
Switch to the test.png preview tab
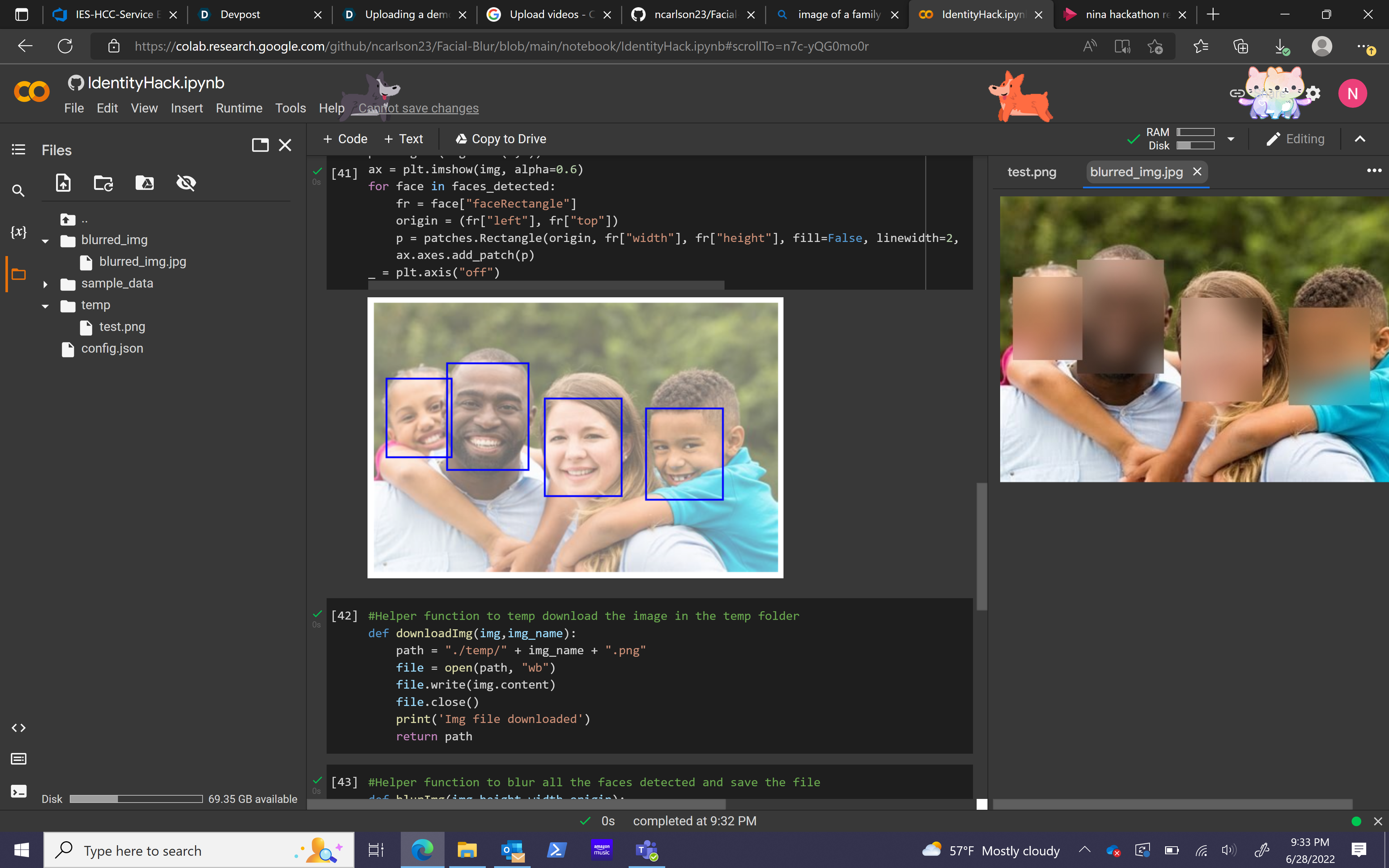(1031, 172)
